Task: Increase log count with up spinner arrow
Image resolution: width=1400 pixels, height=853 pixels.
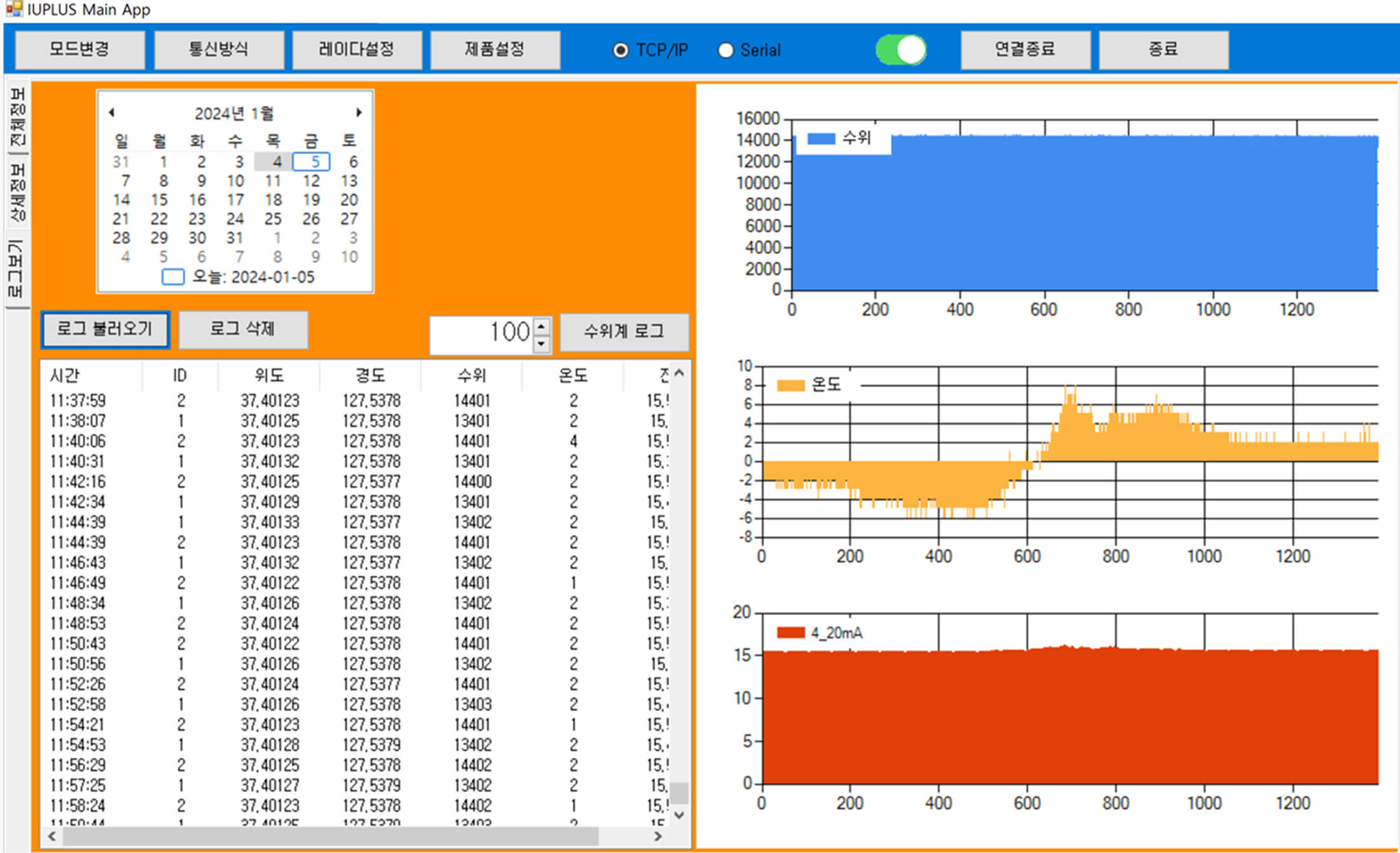Action: [542, 326]
